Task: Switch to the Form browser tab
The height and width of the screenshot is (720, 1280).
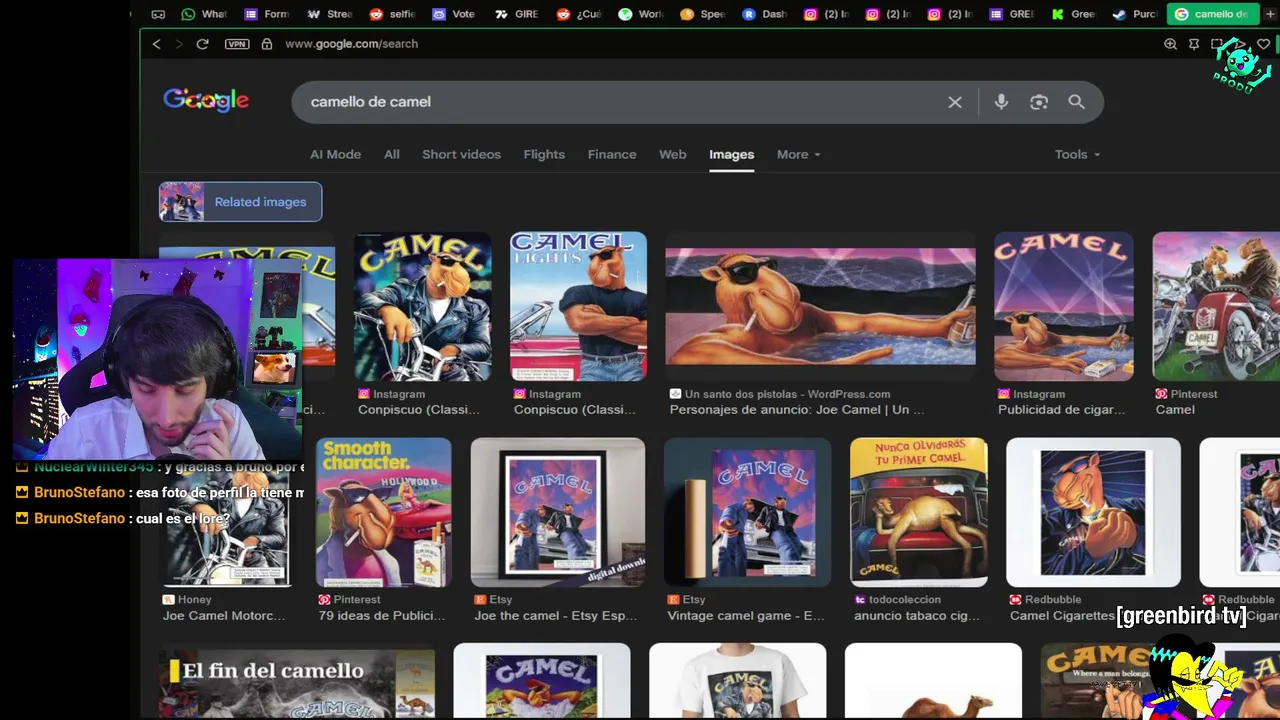Action: [266, 14]
